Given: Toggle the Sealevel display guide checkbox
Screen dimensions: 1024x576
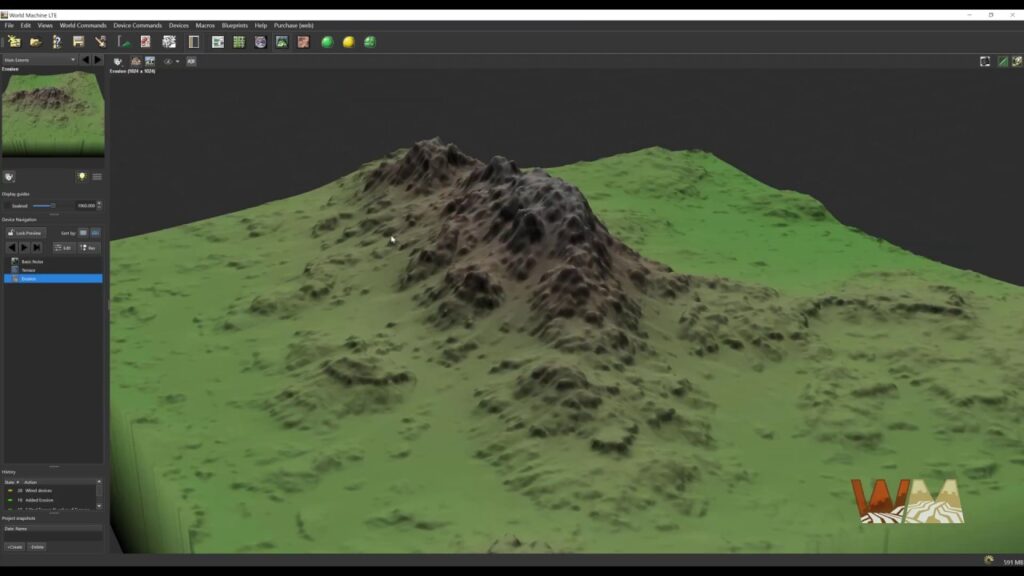Looking at the screenshot, I should 7,205.
